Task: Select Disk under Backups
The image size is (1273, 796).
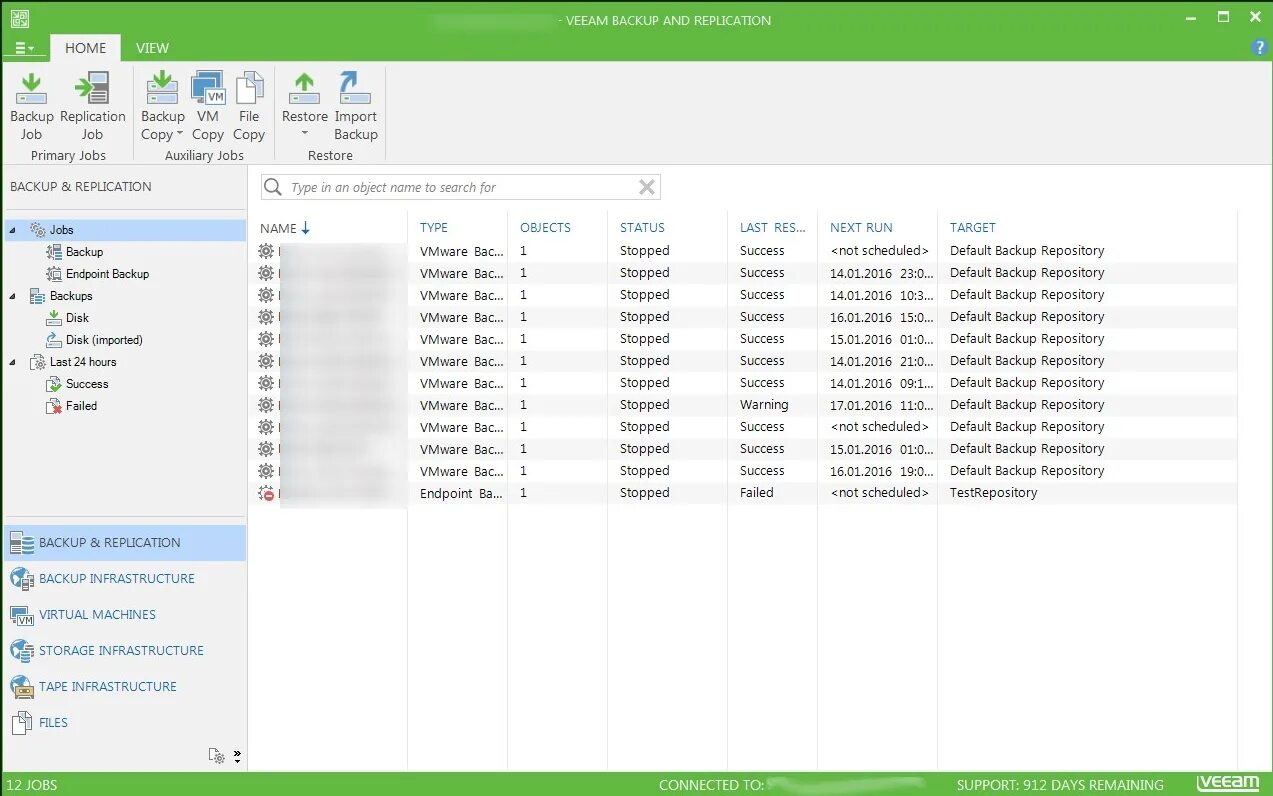Action: (77, 318)
